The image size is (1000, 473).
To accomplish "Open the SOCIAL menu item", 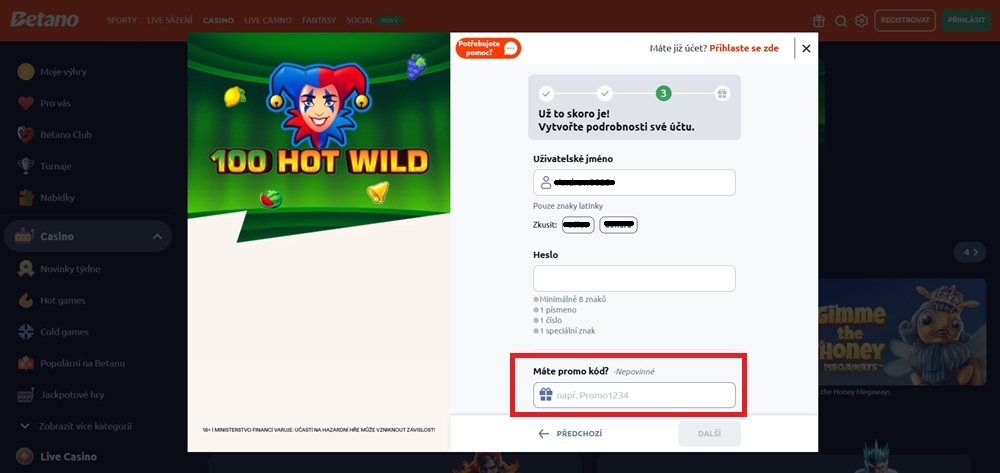I will (x=360, y=20).
